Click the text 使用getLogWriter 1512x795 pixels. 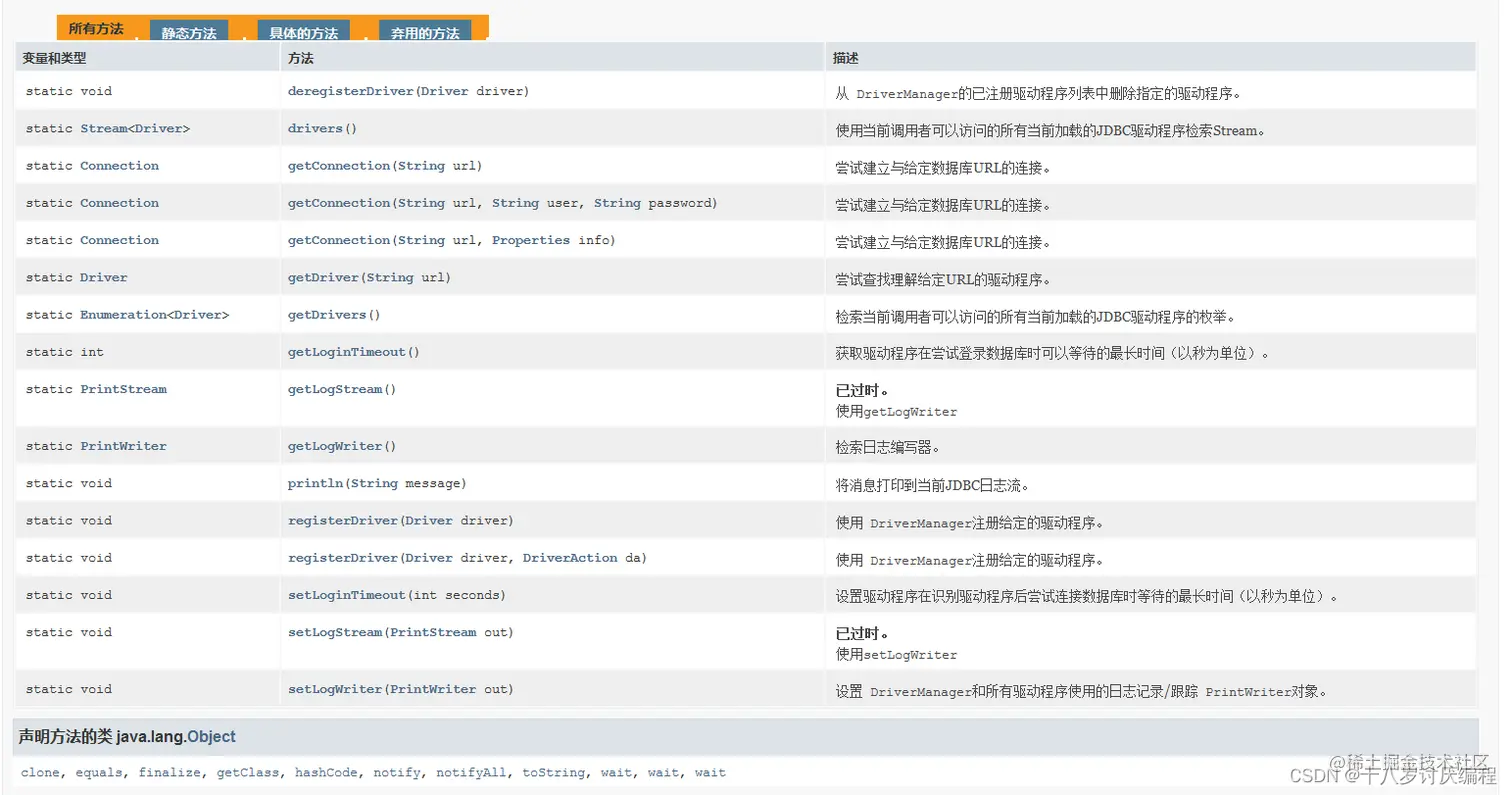[896, 411]
